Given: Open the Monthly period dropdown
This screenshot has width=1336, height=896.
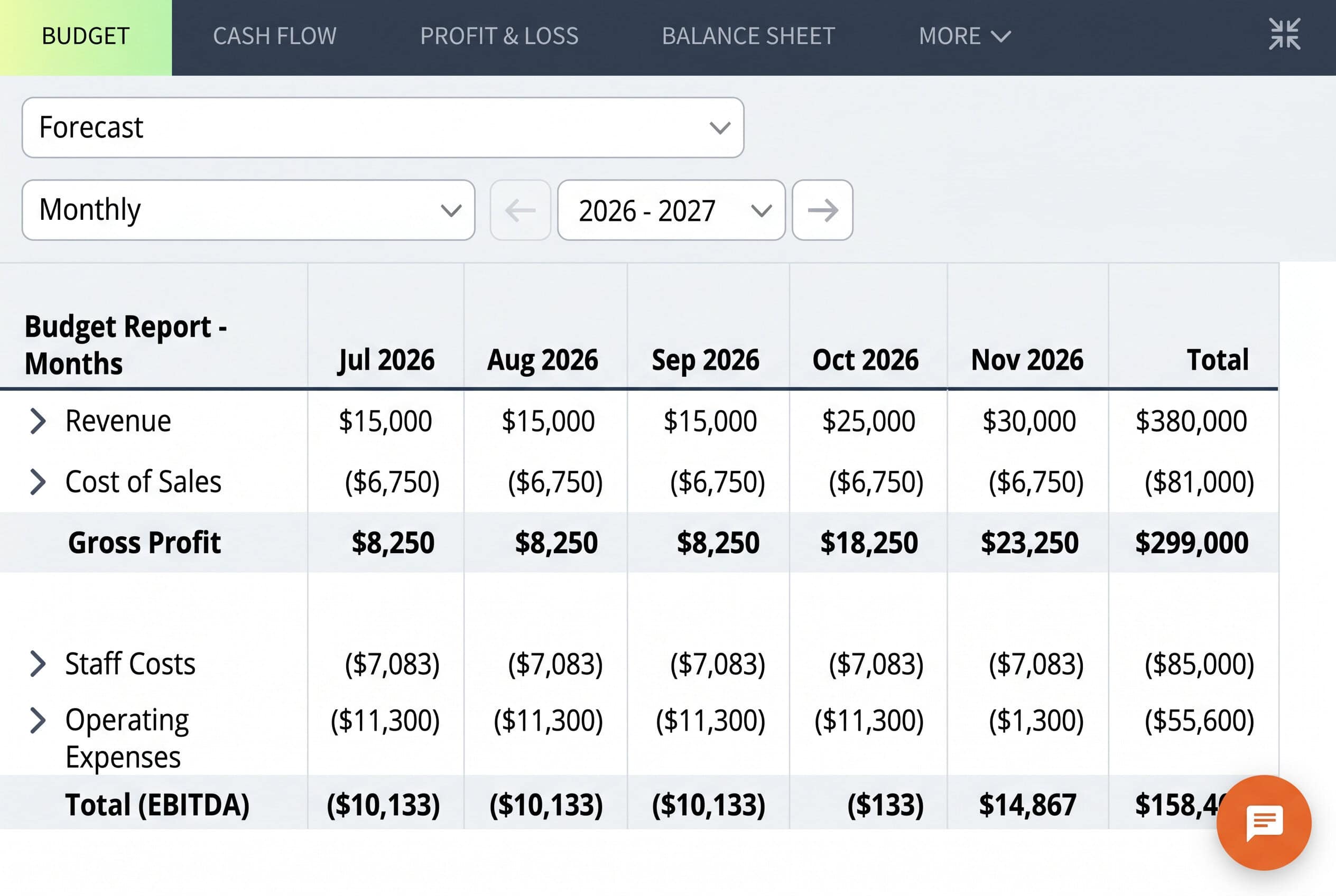Looking at the screenshot, I should 249,210.
